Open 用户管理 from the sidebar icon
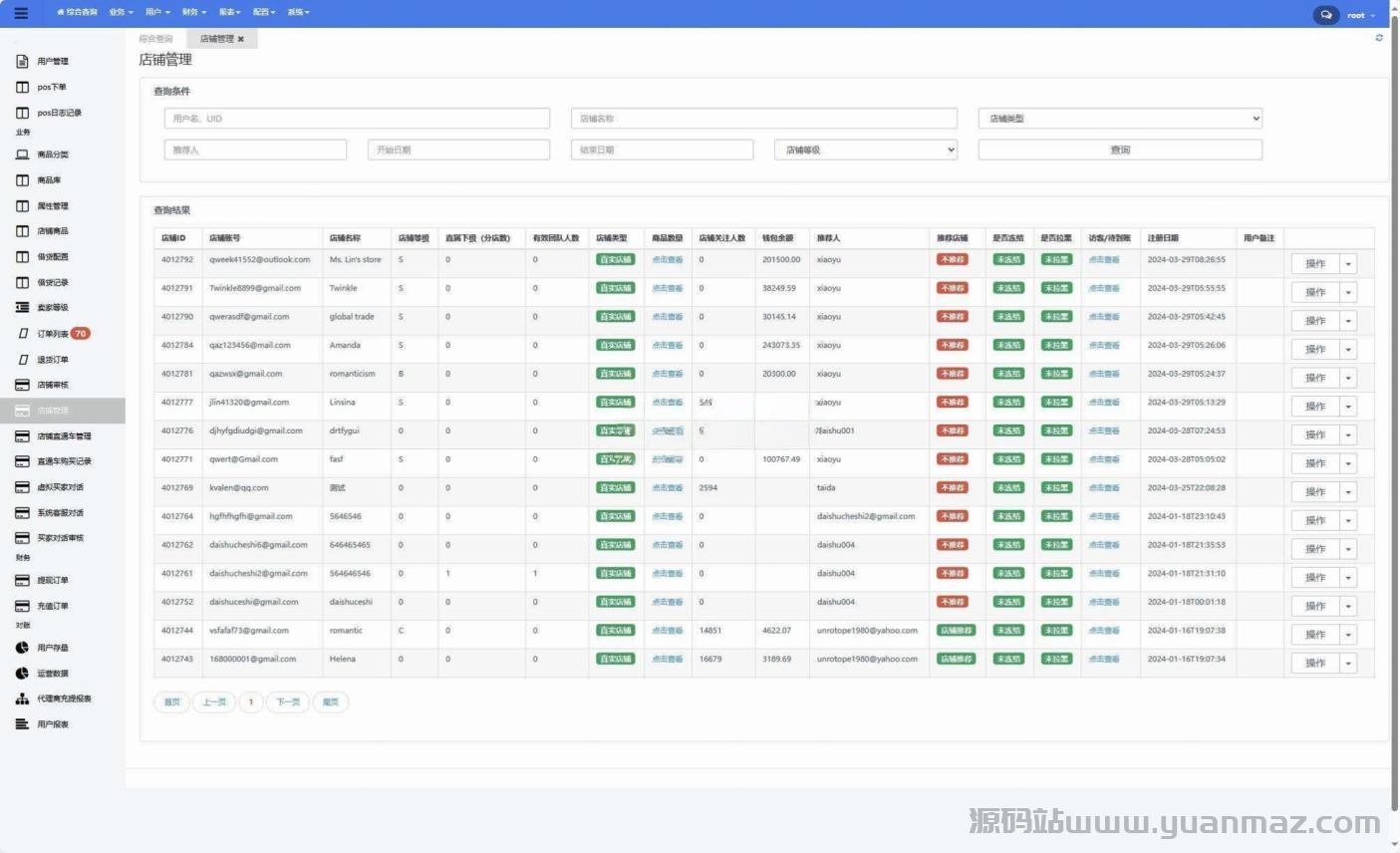The image size is (1400, 853). point(23,62)
